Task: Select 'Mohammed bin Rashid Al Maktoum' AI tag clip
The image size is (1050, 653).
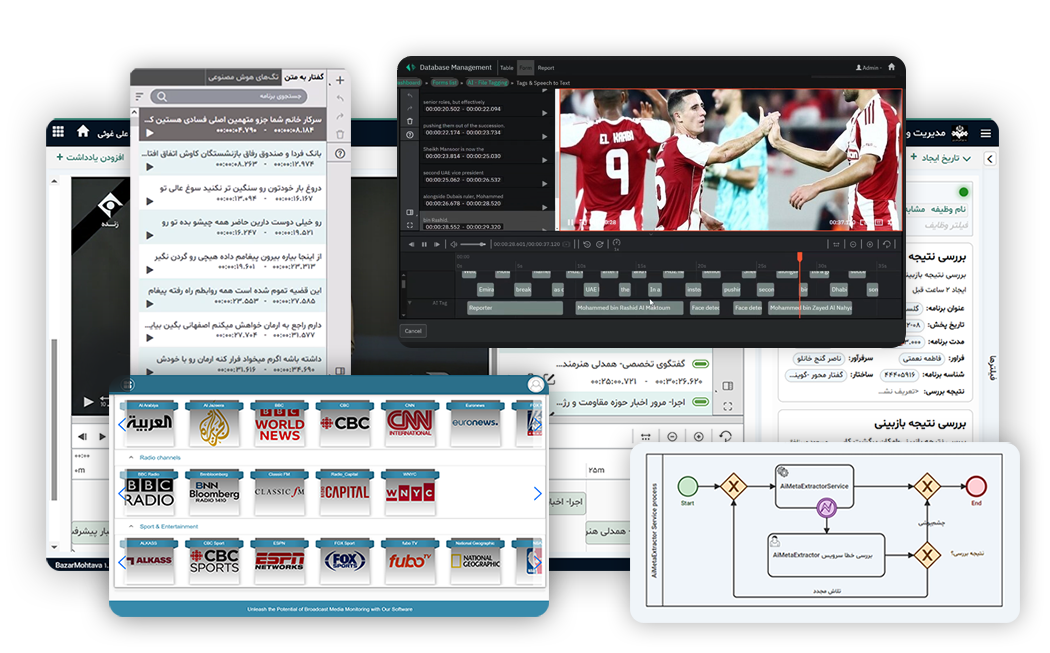Action: point(629,308)
